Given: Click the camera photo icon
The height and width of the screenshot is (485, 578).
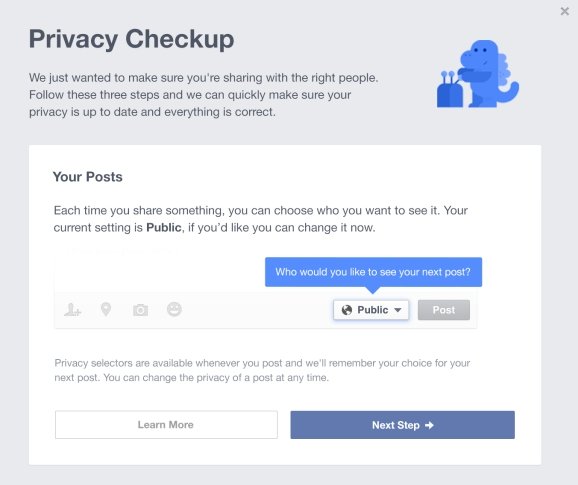Looking at the screenshot, I should 140,310.
